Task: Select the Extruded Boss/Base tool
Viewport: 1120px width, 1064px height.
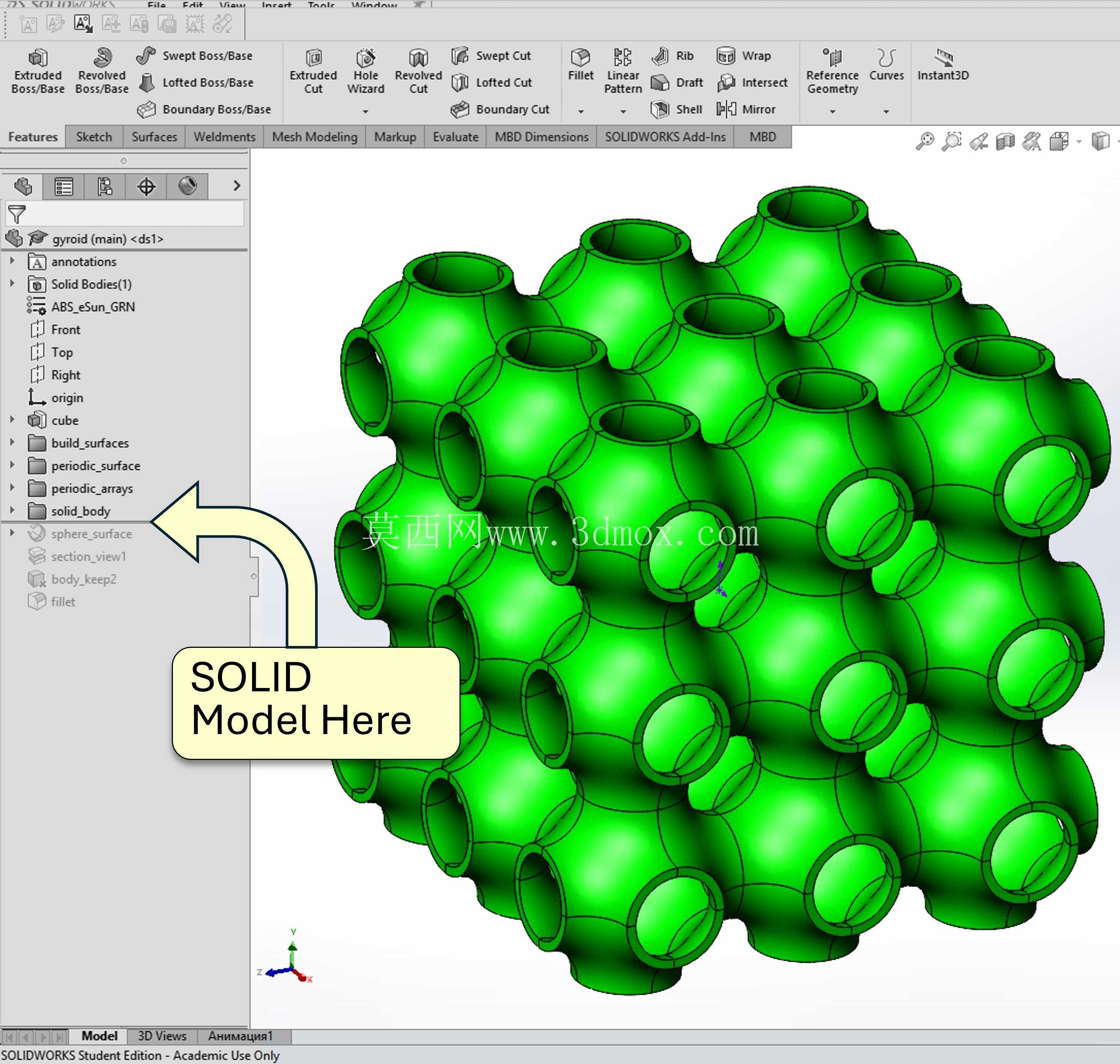Action: (38, 71)
